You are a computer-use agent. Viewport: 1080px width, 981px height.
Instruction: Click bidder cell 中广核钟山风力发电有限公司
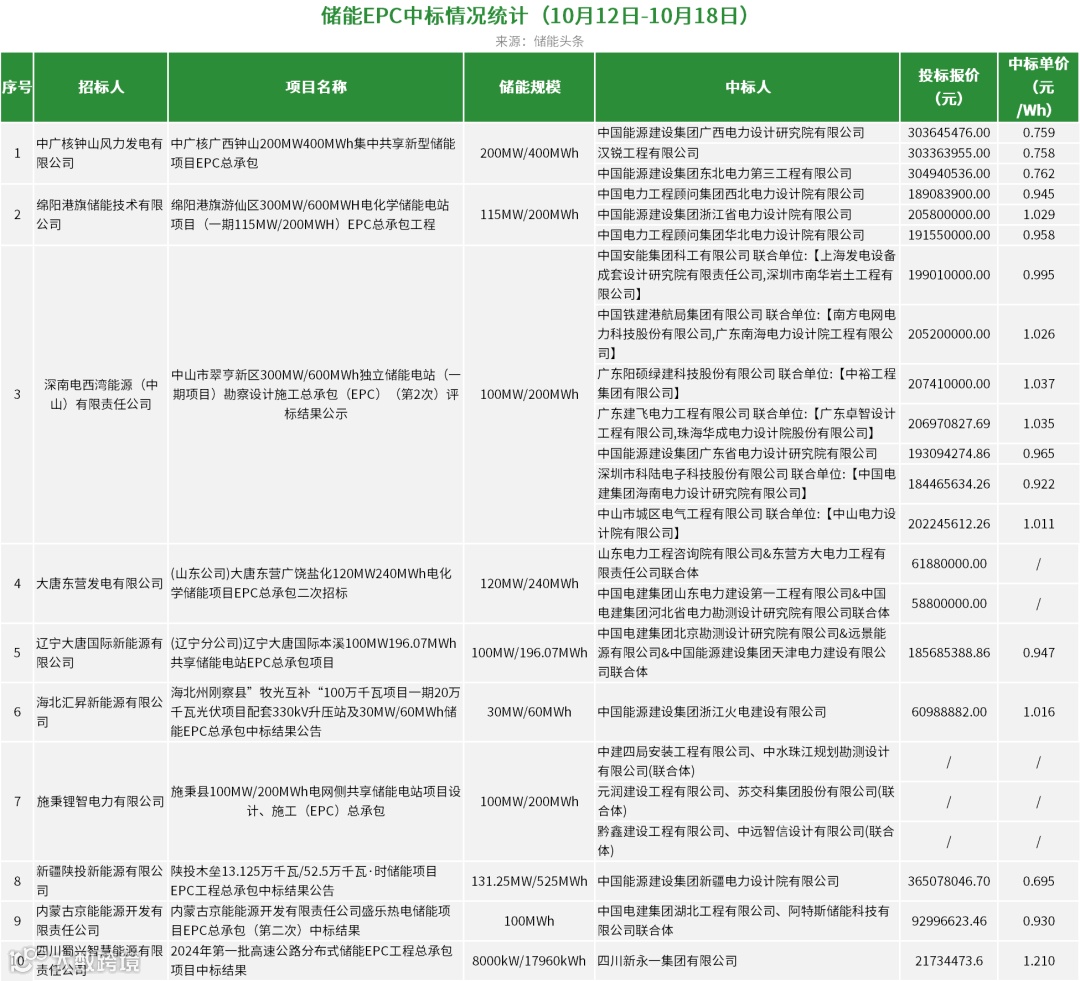click(x=100, y=153)
